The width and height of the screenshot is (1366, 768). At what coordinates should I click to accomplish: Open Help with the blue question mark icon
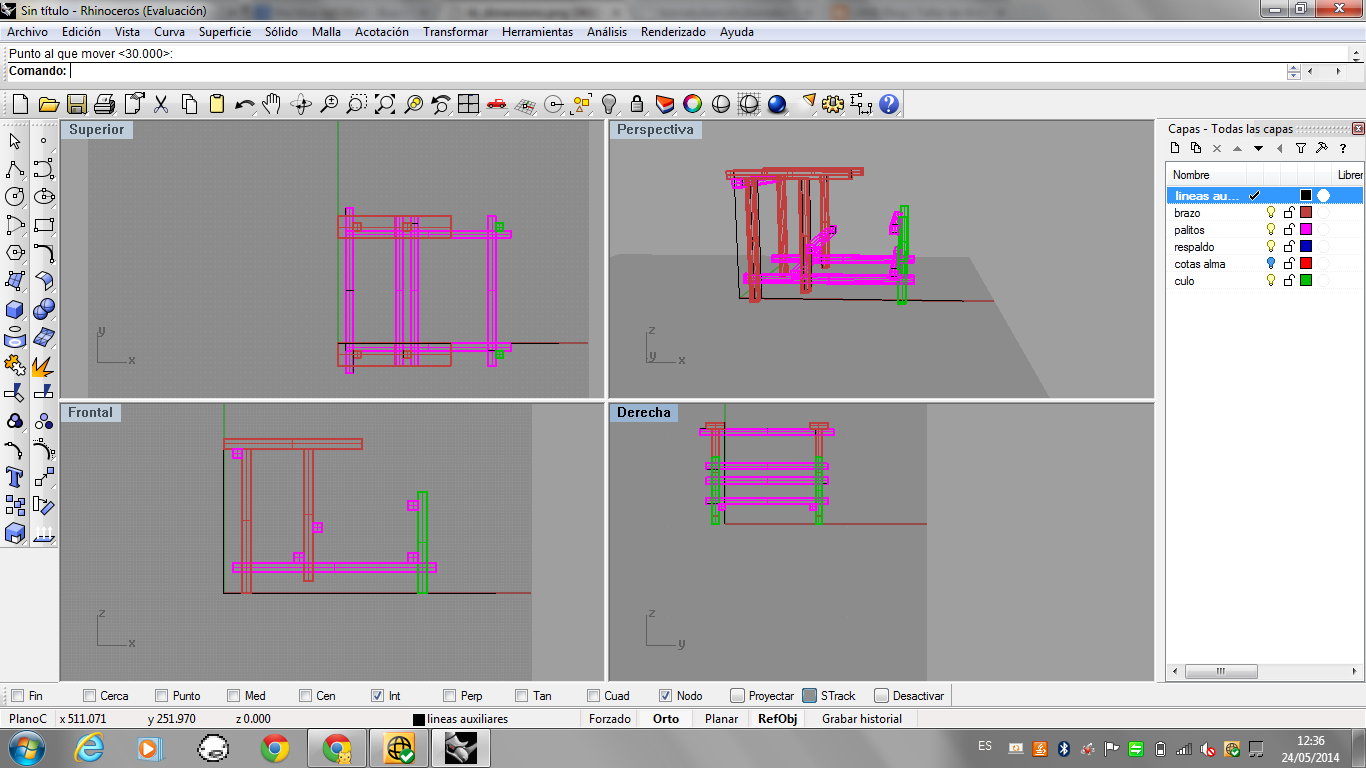889,104
